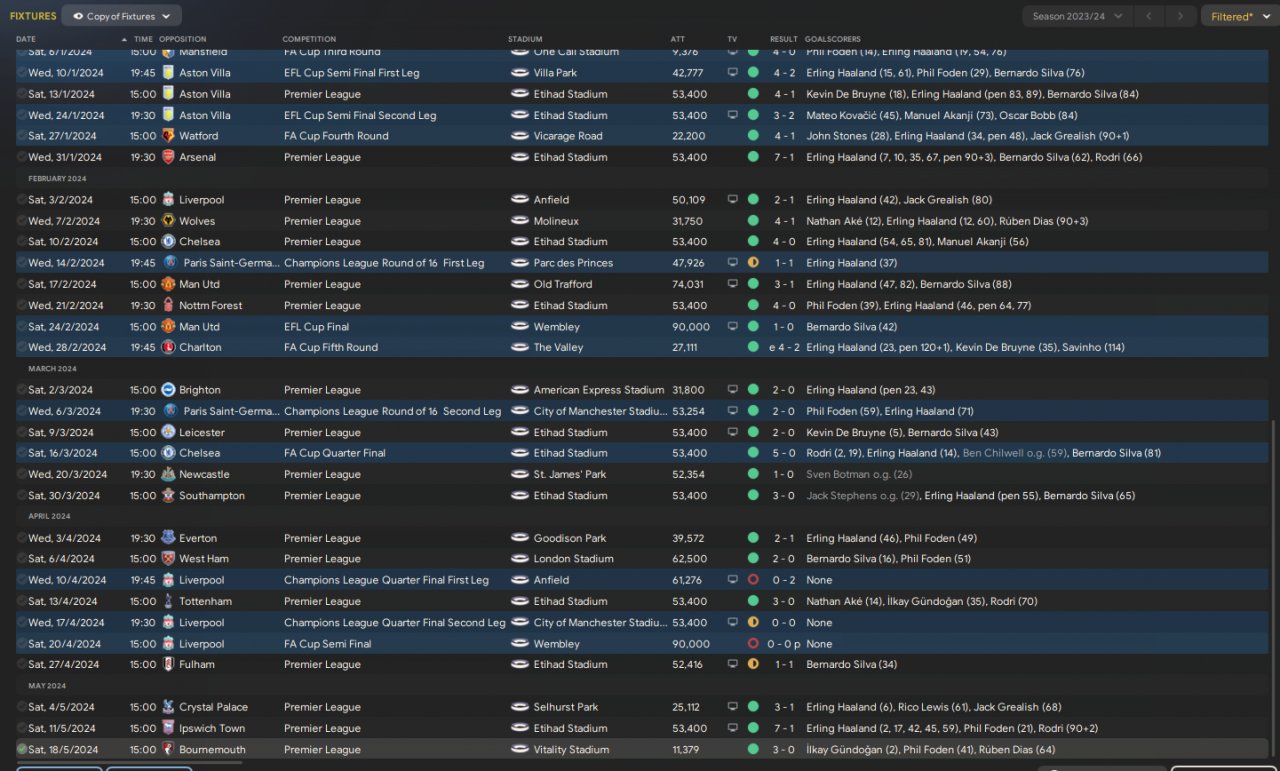Click the 7 - 1 result on the Ipswich Town row
Screen dimensions: 1280x771
coord(784,728)
